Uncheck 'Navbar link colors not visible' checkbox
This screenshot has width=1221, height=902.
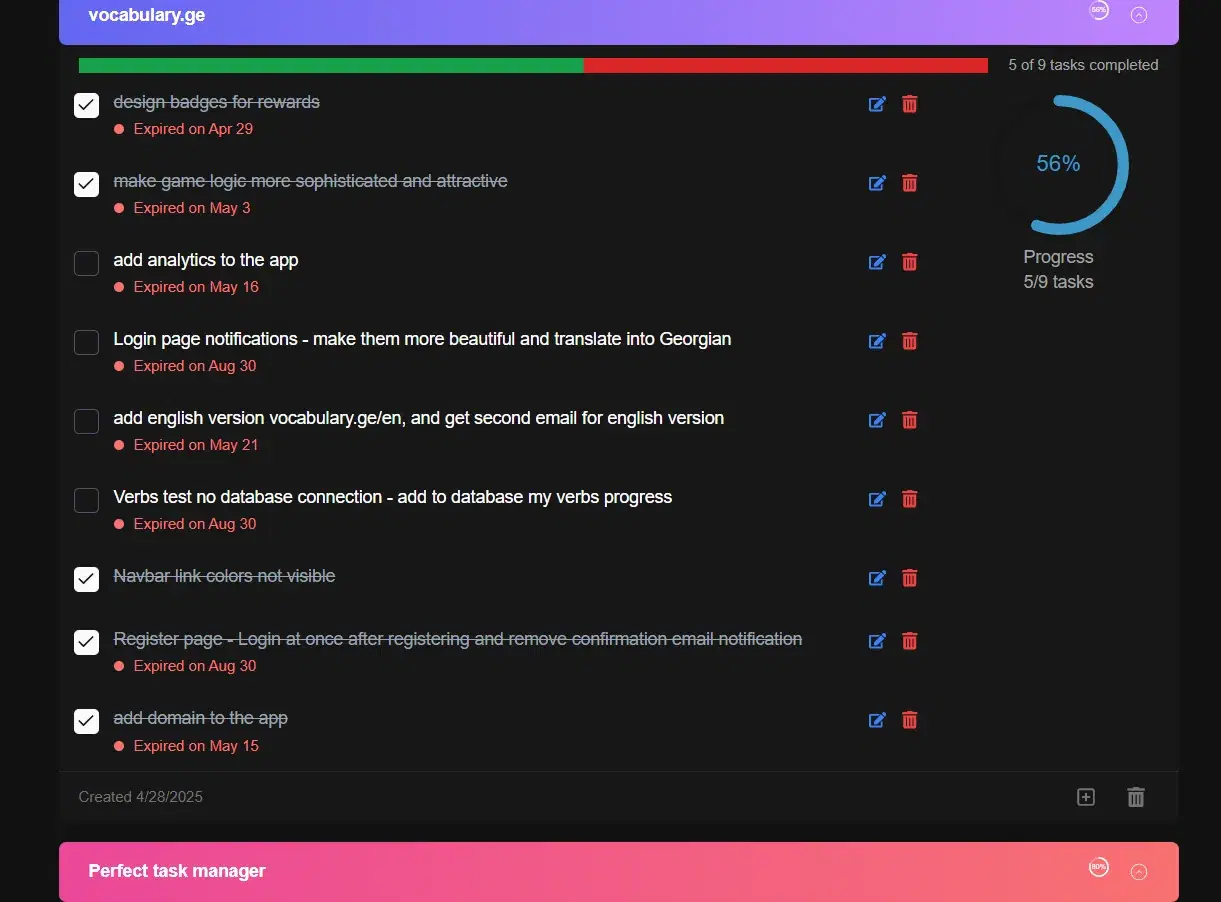[x=87, y=579]
